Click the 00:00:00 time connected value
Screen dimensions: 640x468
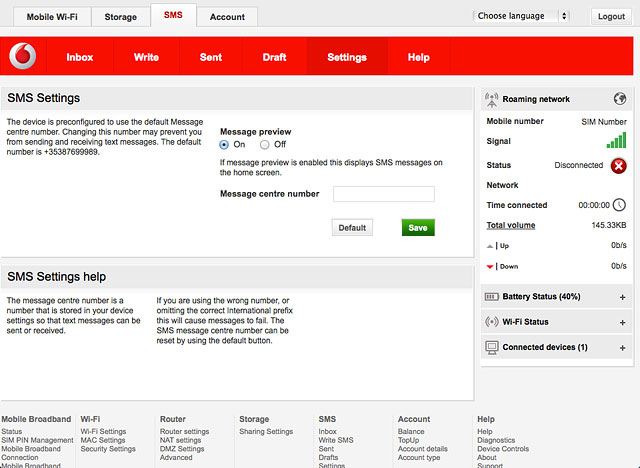point(594,205)
